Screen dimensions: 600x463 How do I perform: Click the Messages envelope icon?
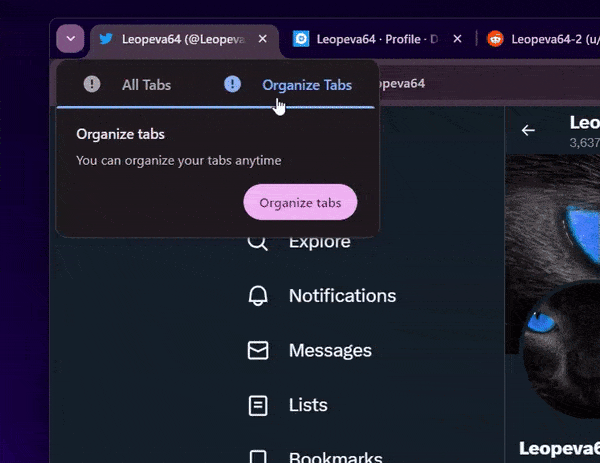pyautogui.click(x=258, y=351)
